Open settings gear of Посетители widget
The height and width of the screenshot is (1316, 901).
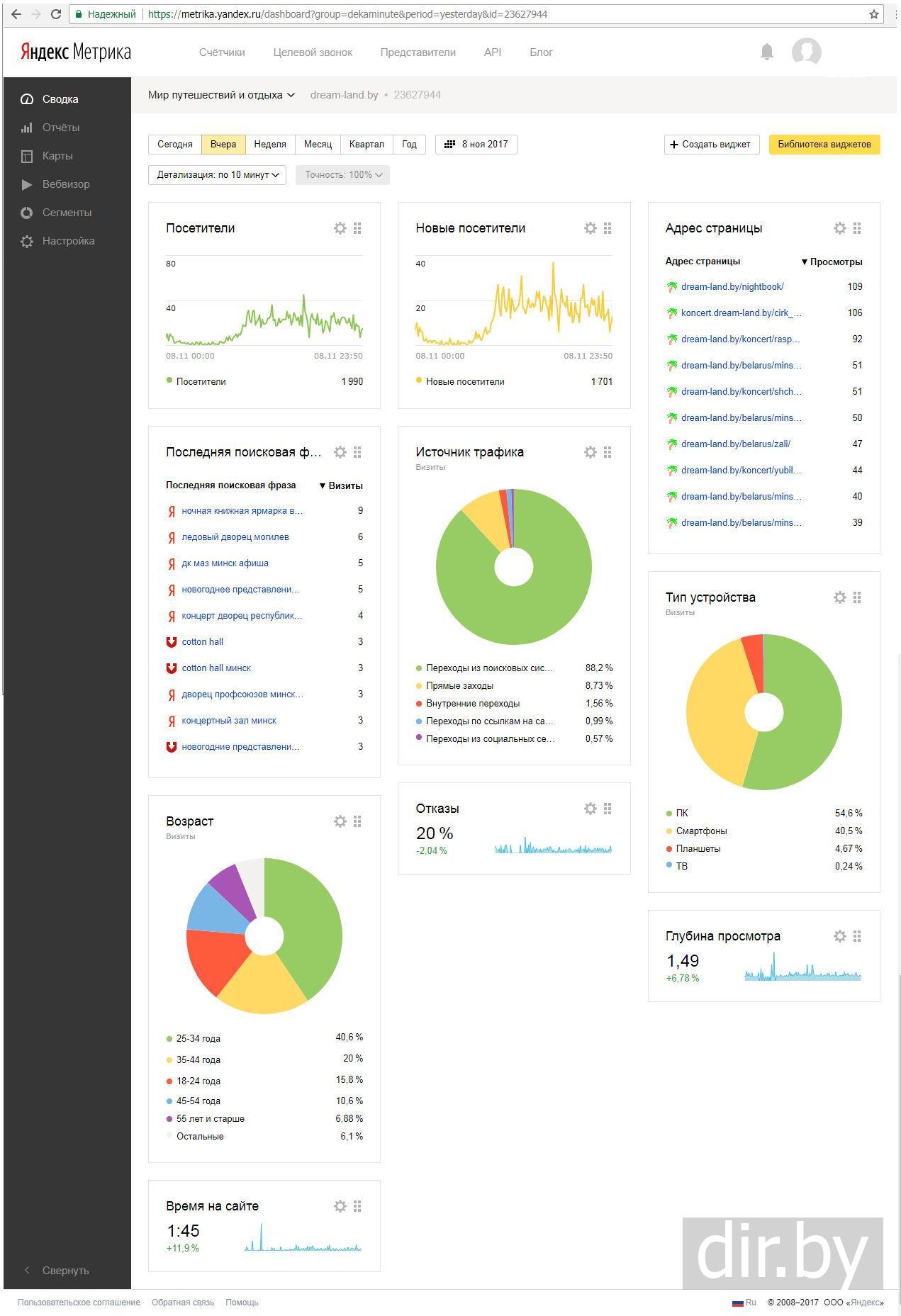click(340, 228)
